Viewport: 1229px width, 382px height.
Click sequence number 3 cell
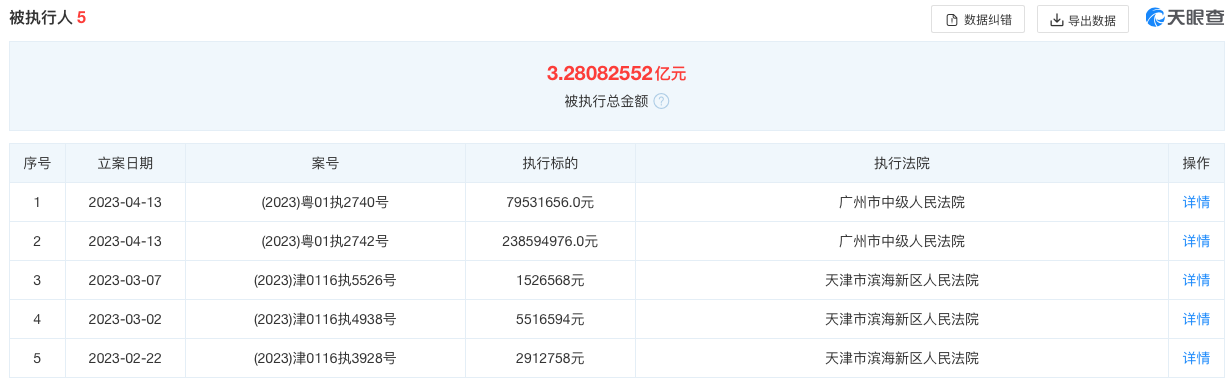point(37,280)
